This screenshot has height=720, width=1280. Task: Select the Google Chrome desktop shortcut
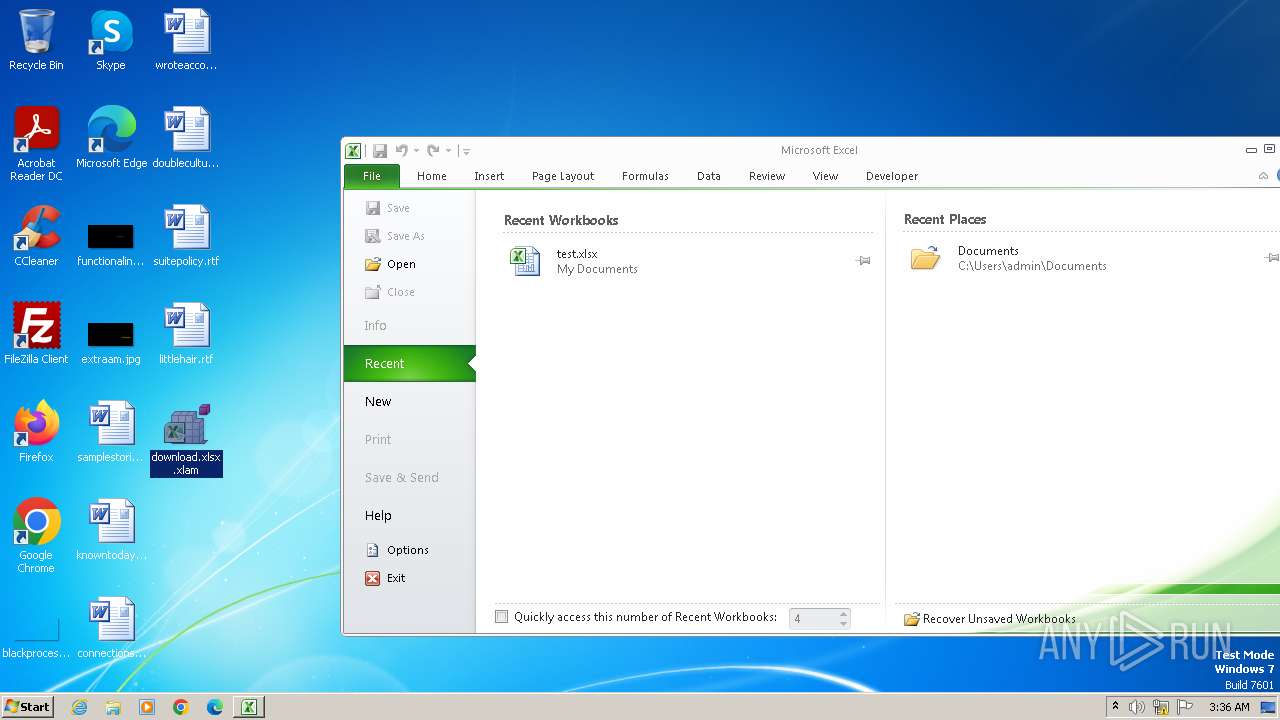click(x=36, y=537)
